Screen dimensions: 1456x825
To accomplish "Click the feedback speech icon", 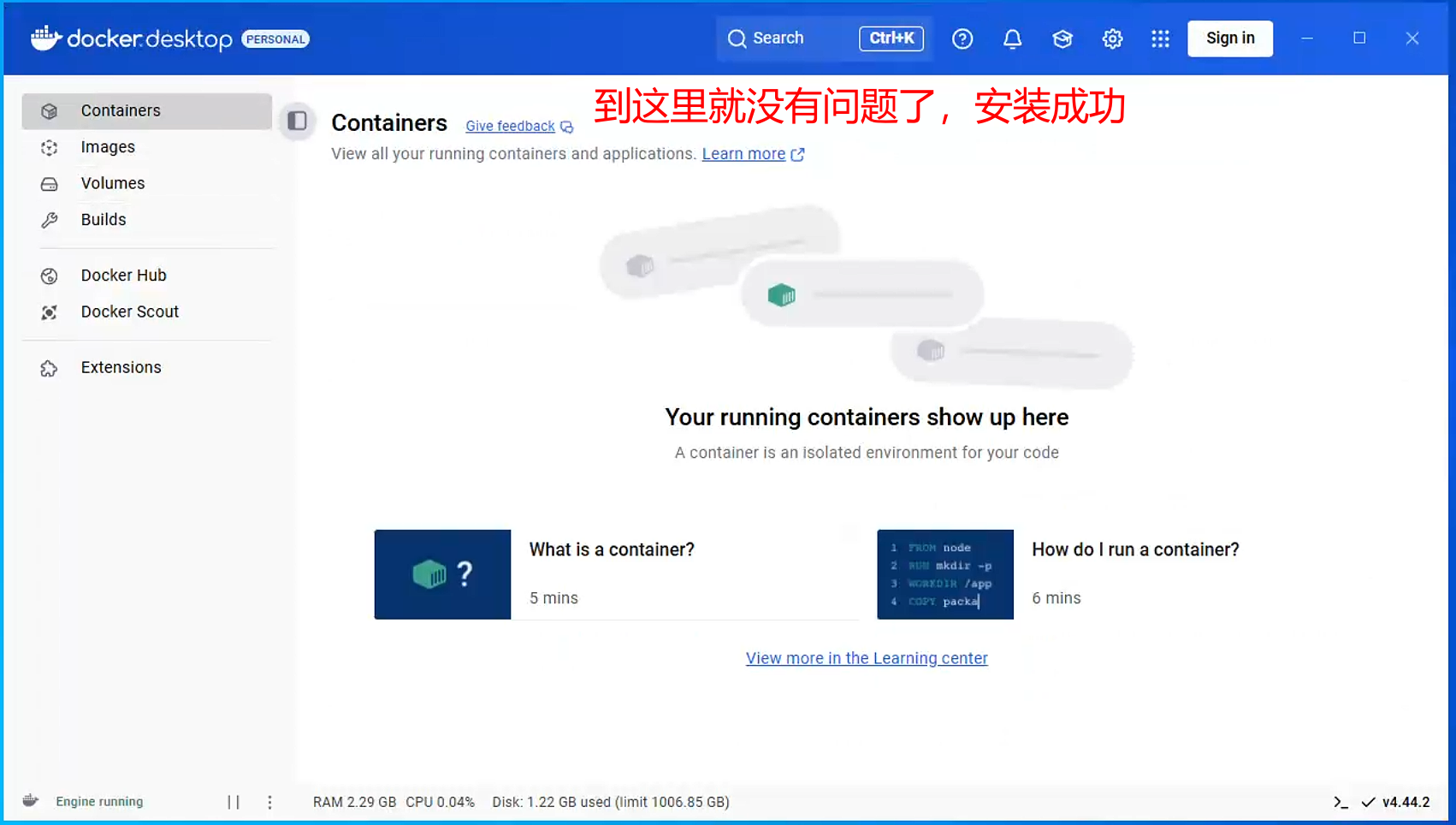I will [x=566, y=127].
